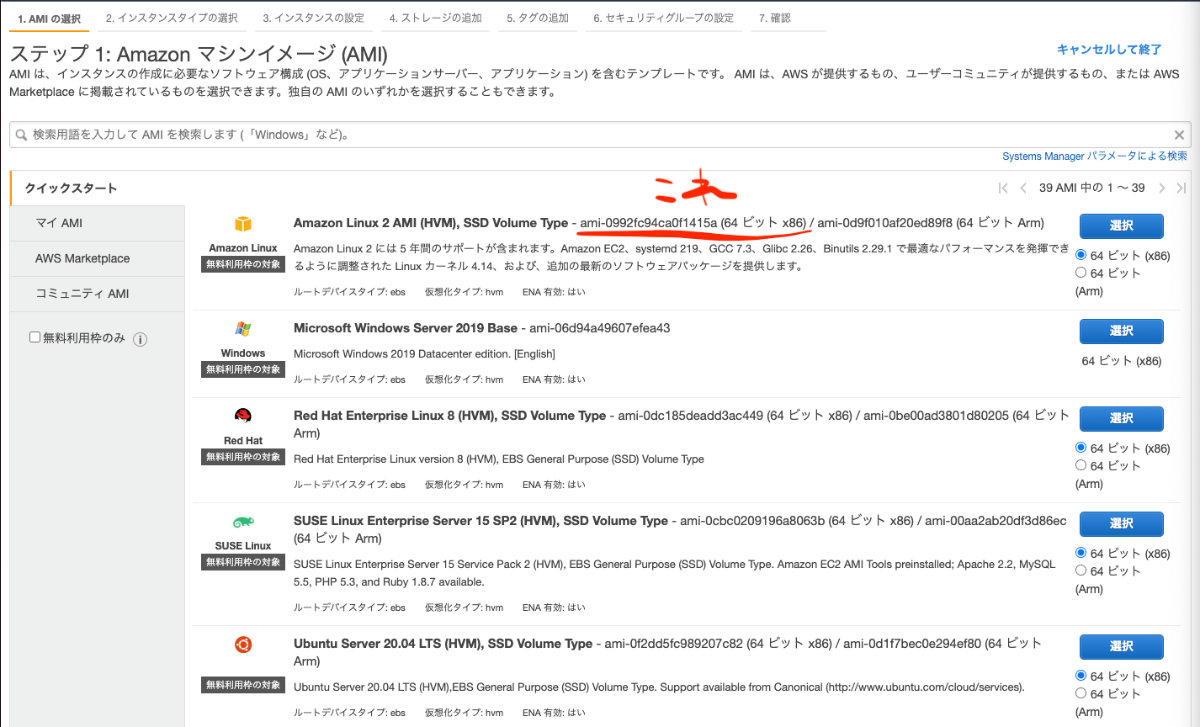Go to first page of AMI list

tap(1003, 188)
